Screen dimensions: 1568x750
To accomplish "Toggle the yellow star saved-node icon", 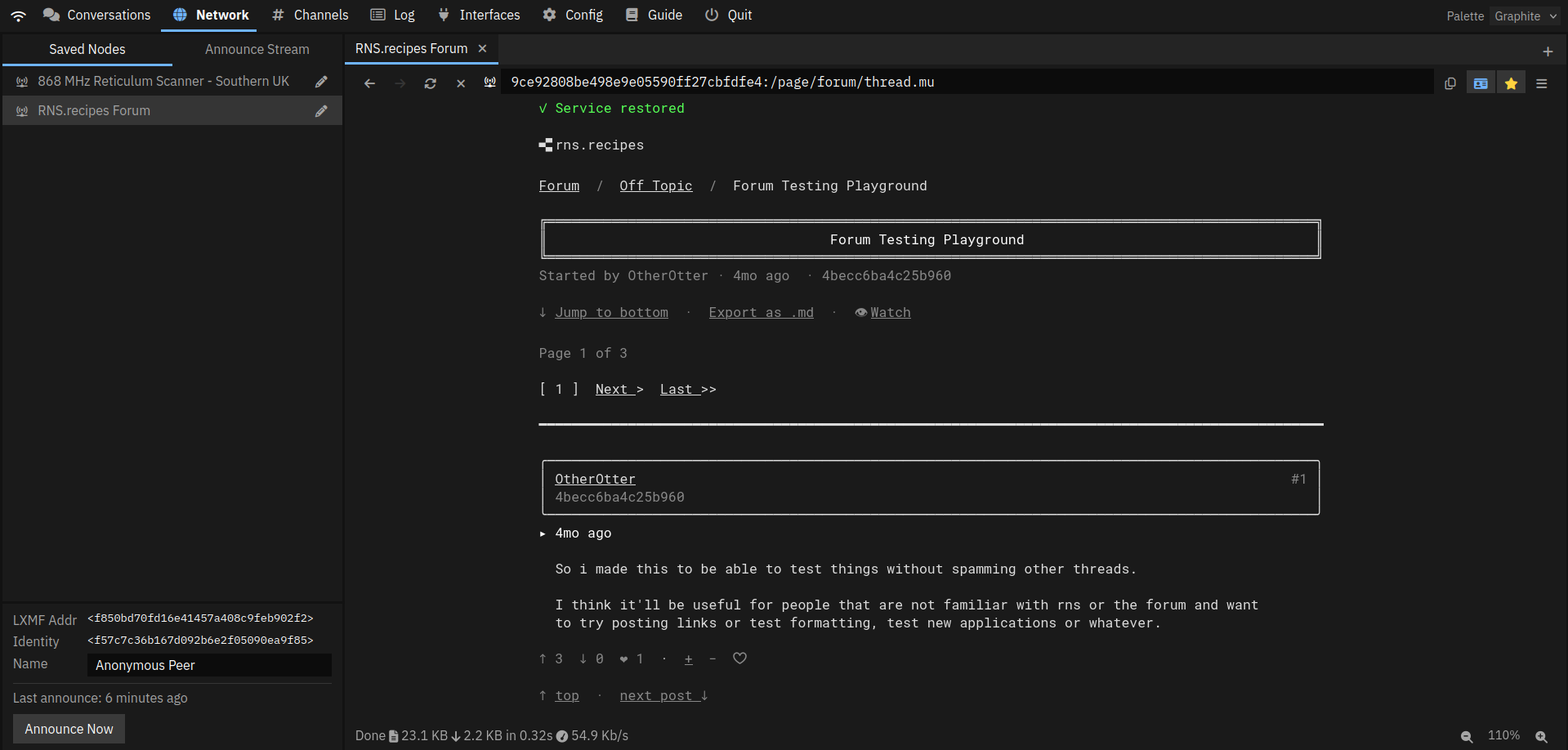I will point(1512,83).
